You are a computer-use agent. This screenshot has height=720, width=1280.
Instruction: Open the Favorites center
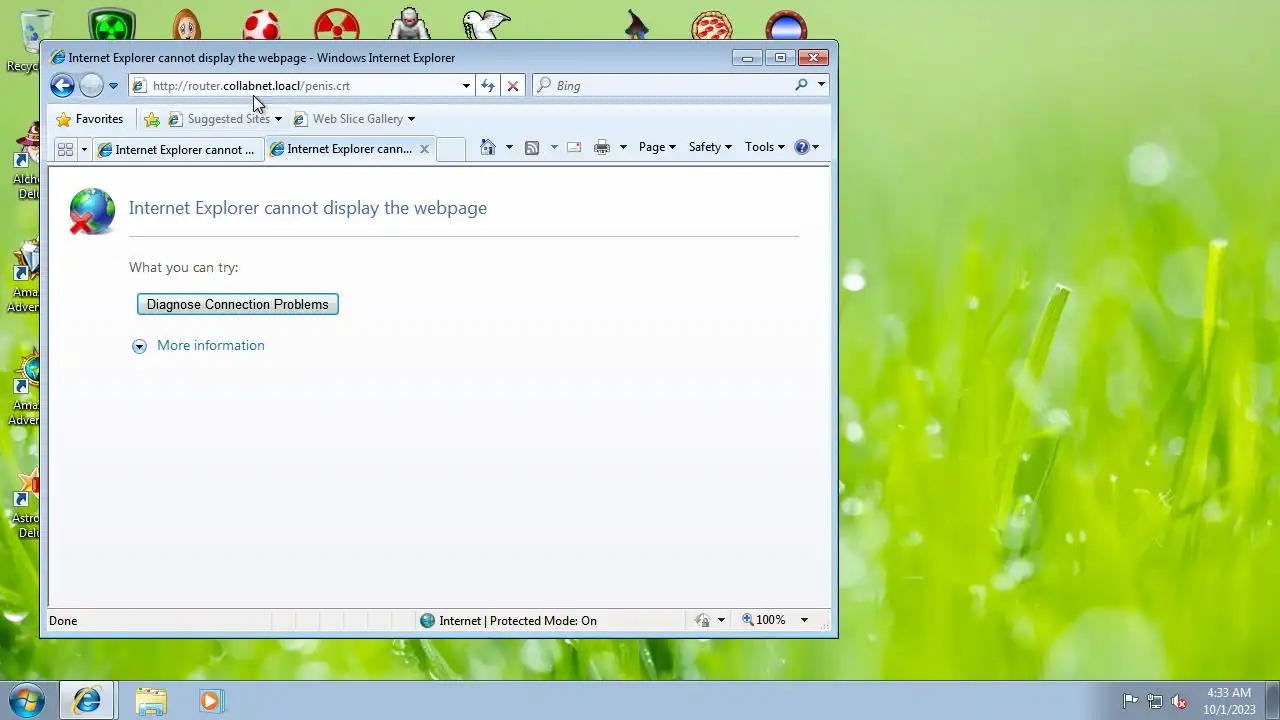tap(90, 119)
